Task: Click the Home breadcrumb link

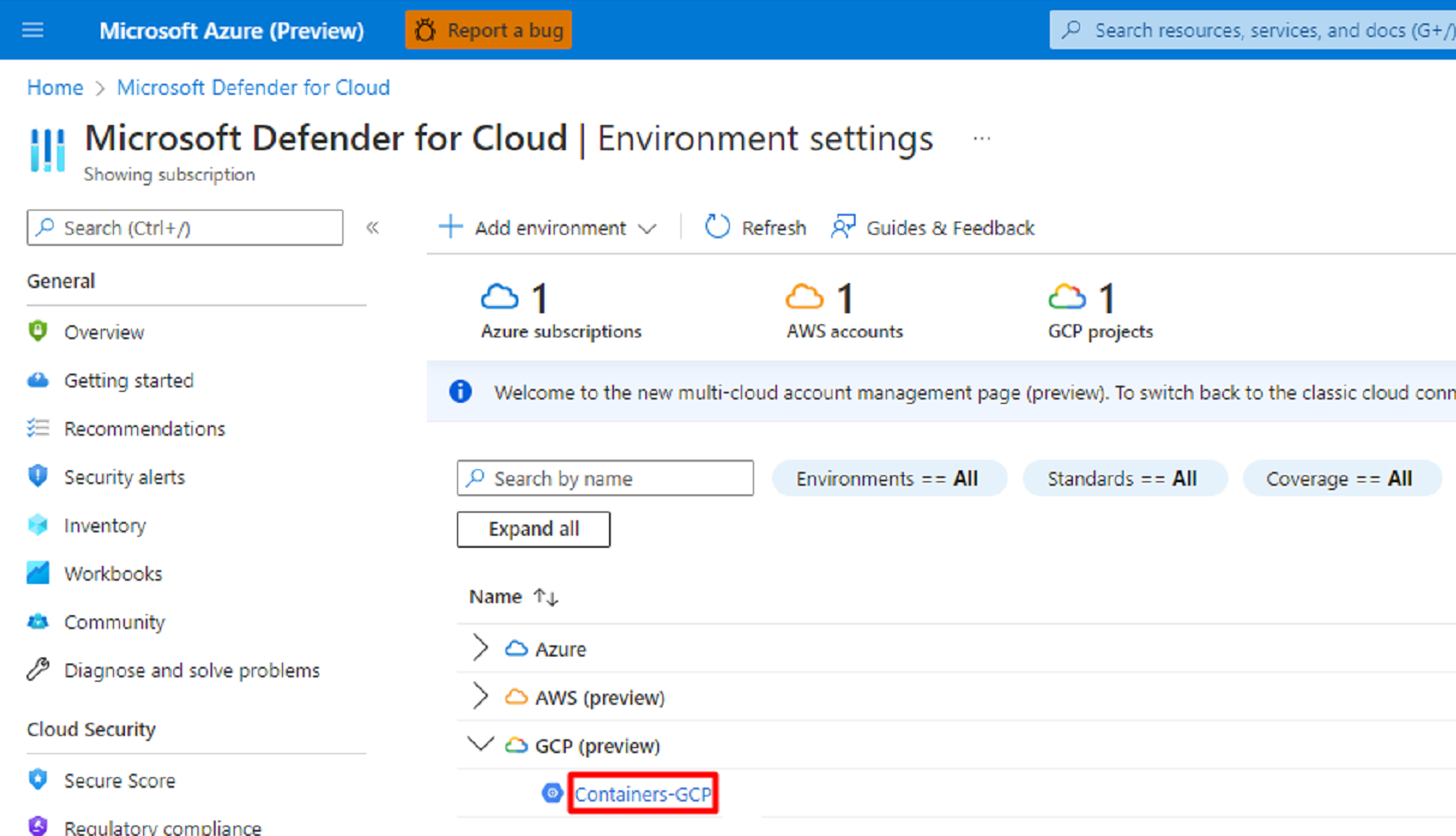Action: pyautogui.click(x=55, y=87)
